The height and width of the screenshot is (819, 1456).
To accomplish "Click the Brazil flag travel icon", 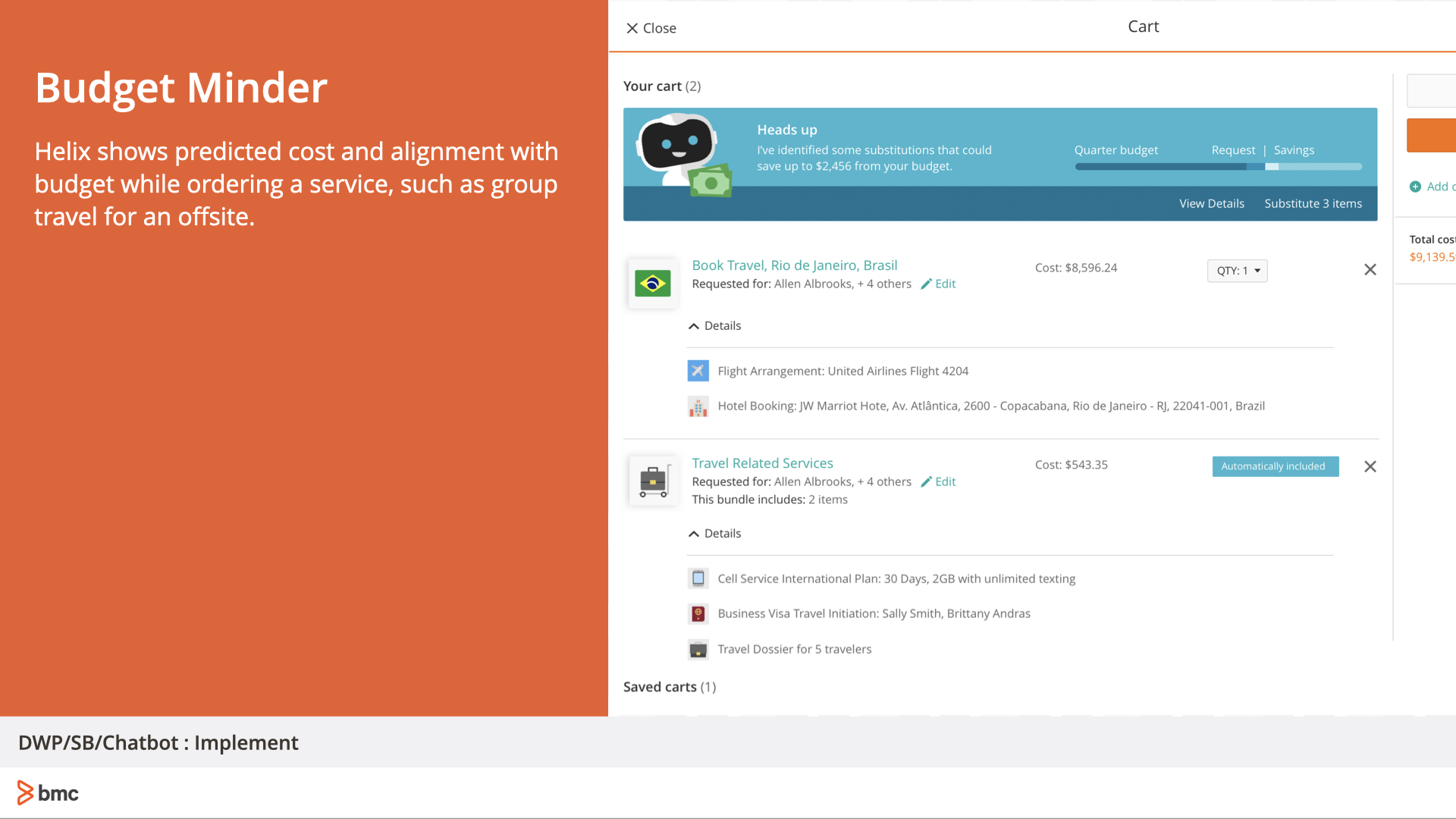I will coord(652,284).
